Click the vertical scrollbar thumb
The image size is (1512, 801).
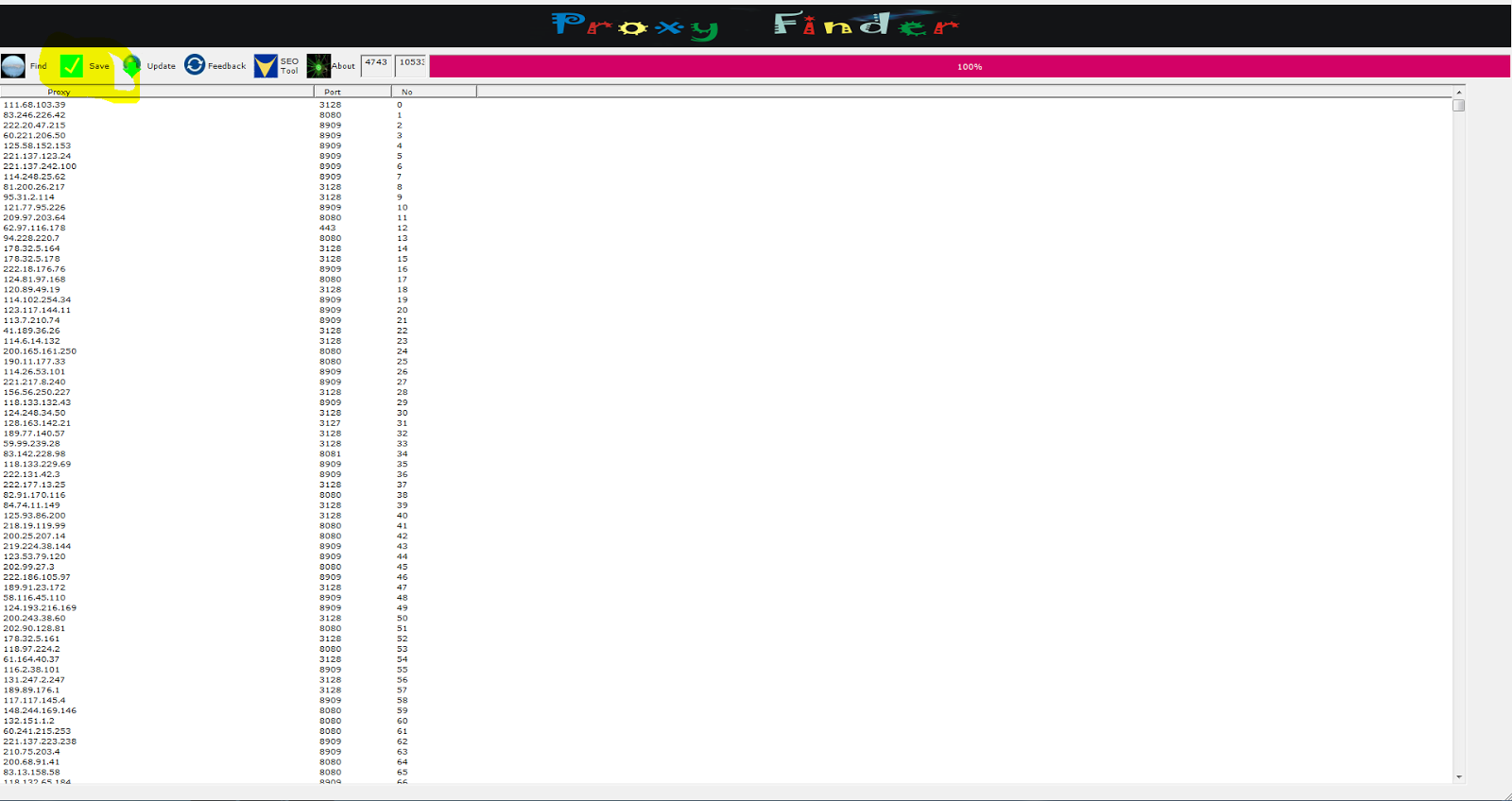1459,105
